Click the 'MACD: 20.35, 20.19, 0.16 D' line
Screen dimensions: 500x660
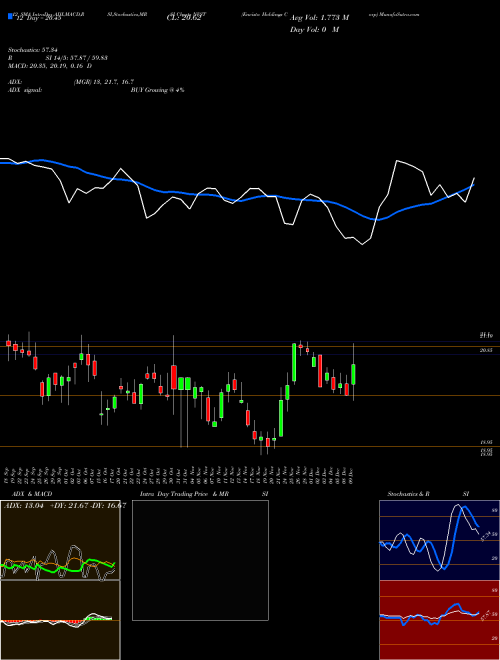50,66
